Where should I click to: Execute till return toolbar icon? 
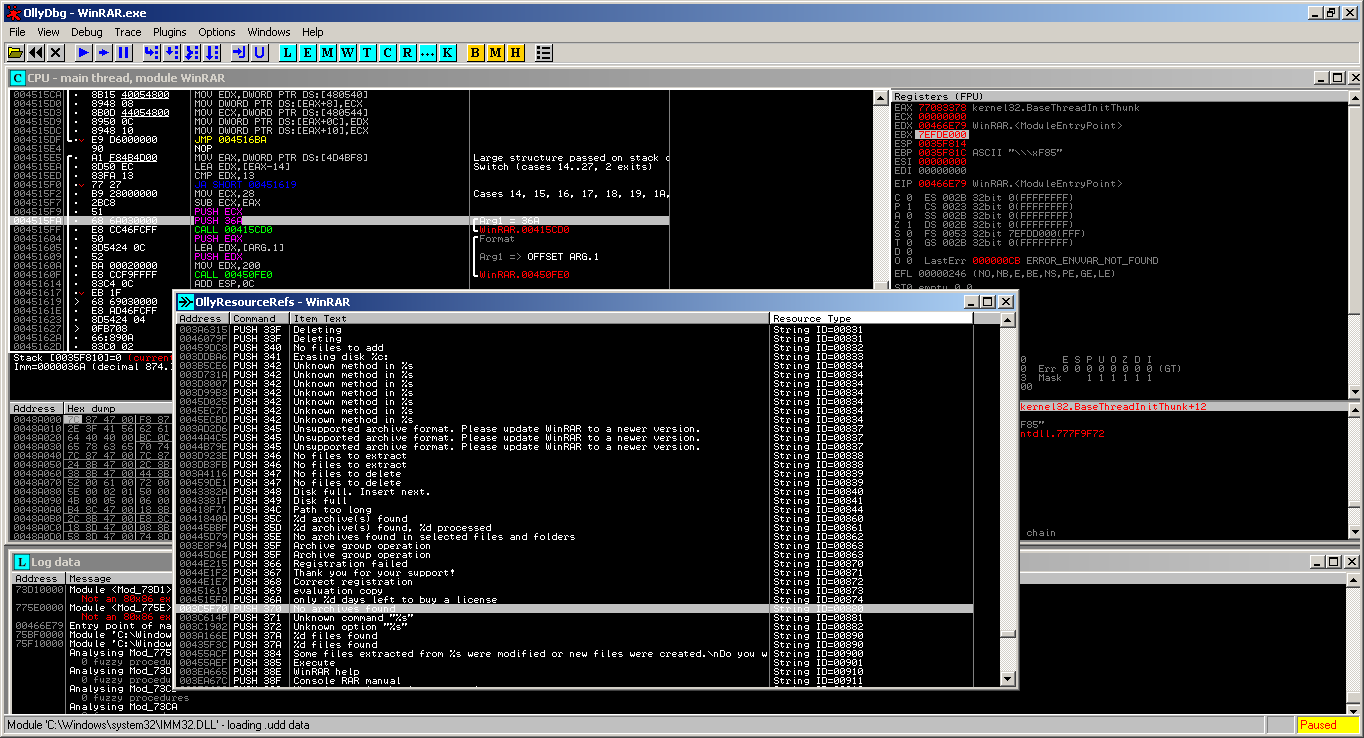pyautogui.click(x=240, y=52)
